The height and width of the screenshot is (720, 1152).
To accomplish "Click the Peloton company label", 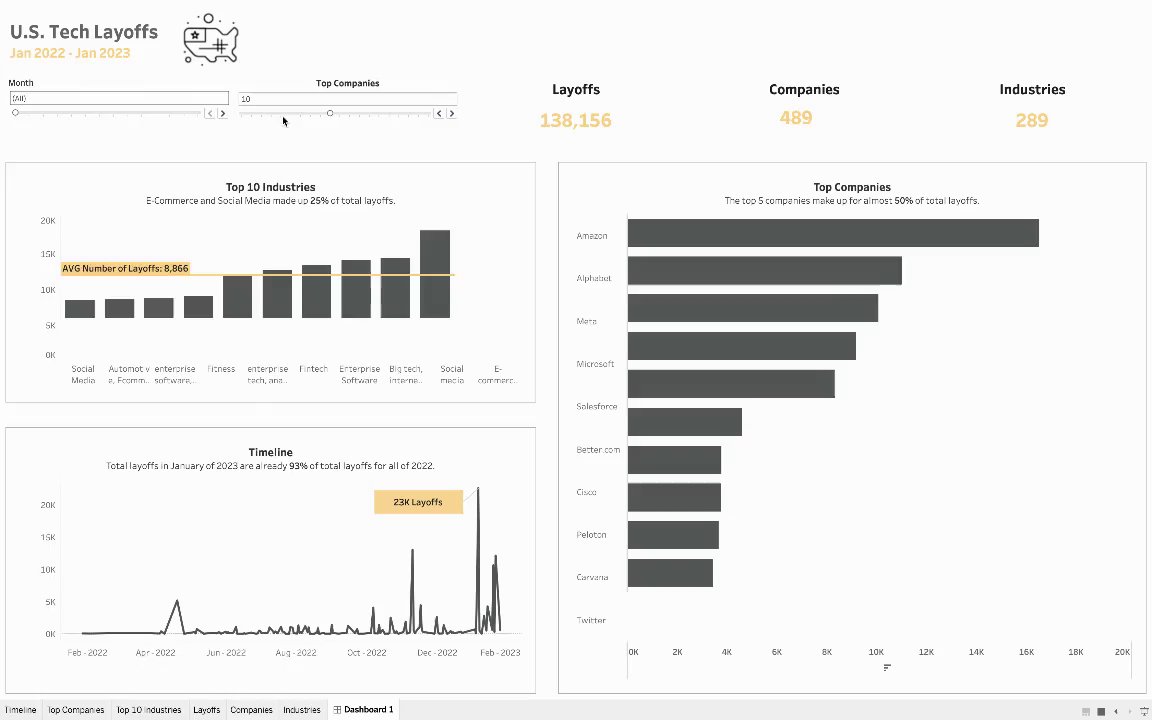I will coord(591,535).
